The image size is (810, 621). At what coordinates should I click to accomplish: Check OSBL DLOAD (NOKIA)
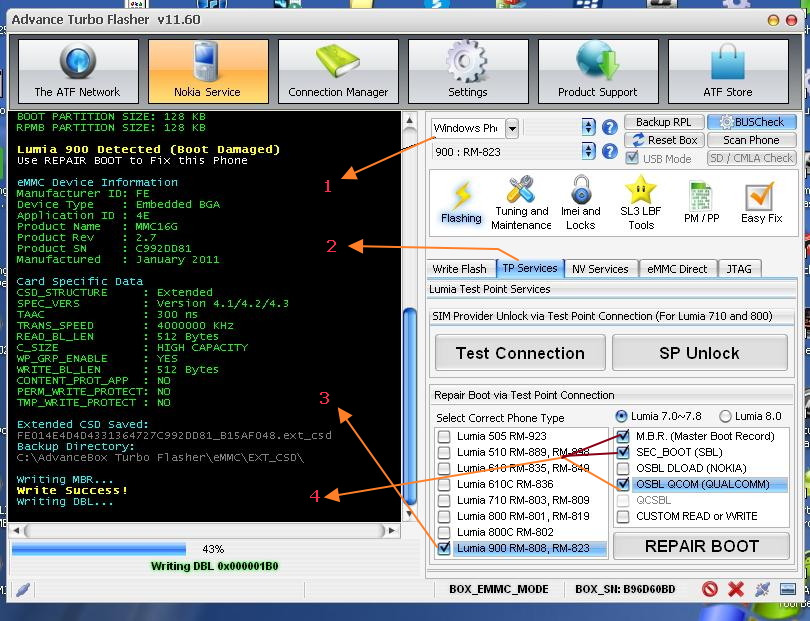click(x=623, y=468)
